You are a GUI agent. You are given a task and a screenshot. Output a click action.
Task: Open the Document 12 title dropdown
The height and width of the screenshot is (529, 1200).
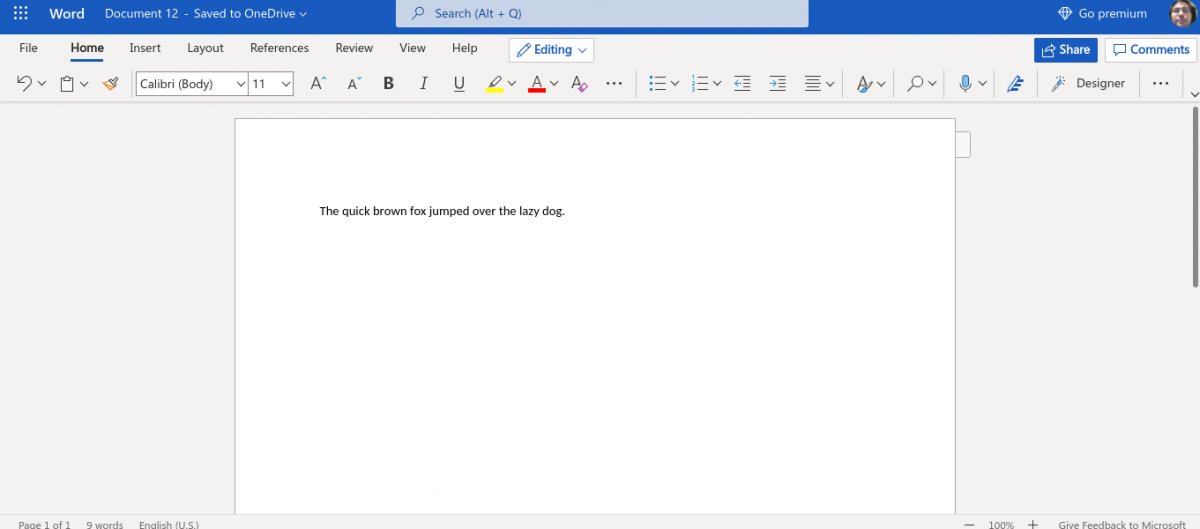206,14
